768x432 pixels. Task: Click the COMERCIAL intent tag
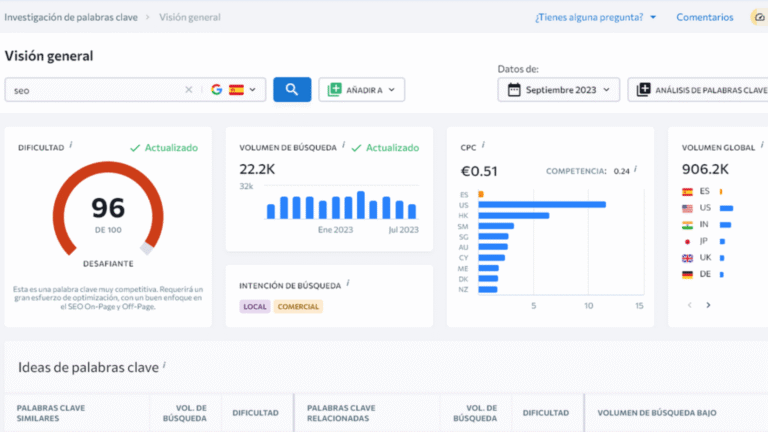(x=298, y=307)
